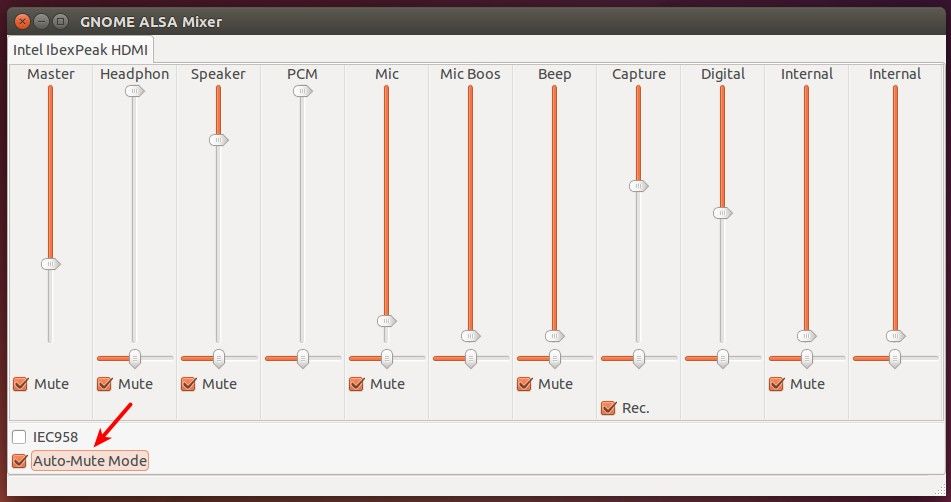Click the Auto-Mute Mode label text
The image size is (951, 502).
(90, 461)
